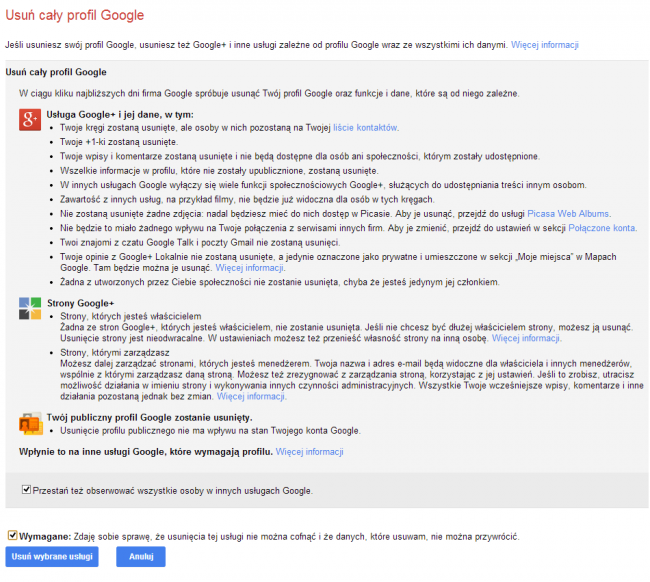650x582 pixels.
Task: Click the text 'Strony, którymi zarządzasz'
Action: 115,353
